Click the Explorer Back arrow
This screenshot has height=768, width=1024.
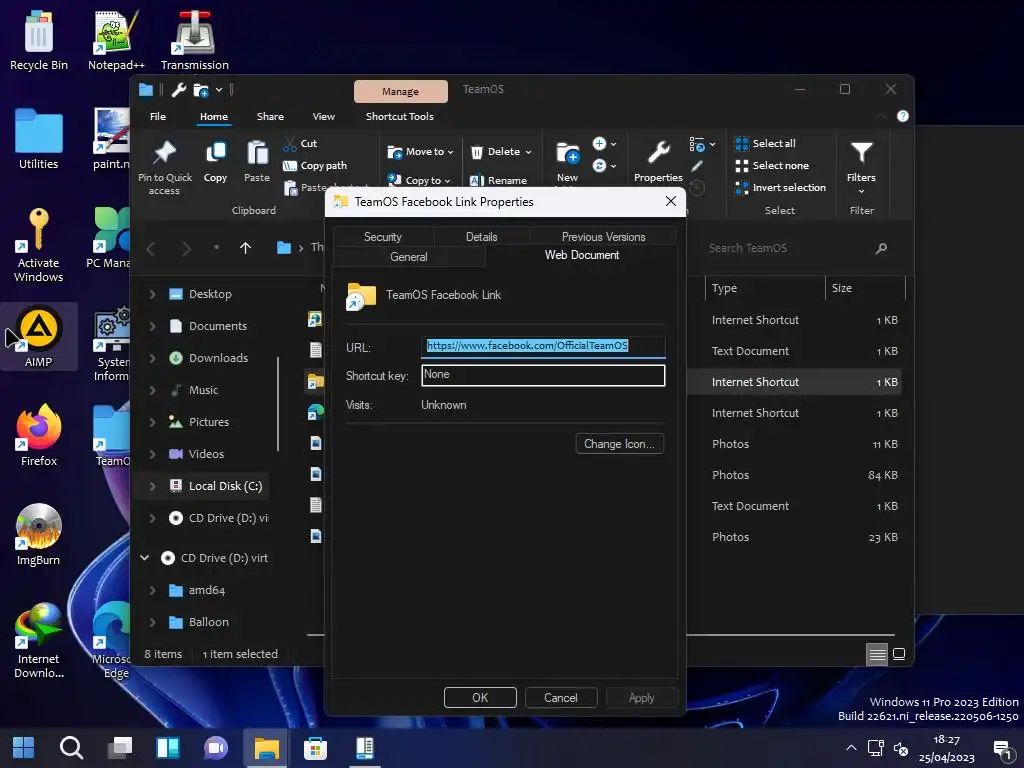pyautogui.click(x=151, y=248)
